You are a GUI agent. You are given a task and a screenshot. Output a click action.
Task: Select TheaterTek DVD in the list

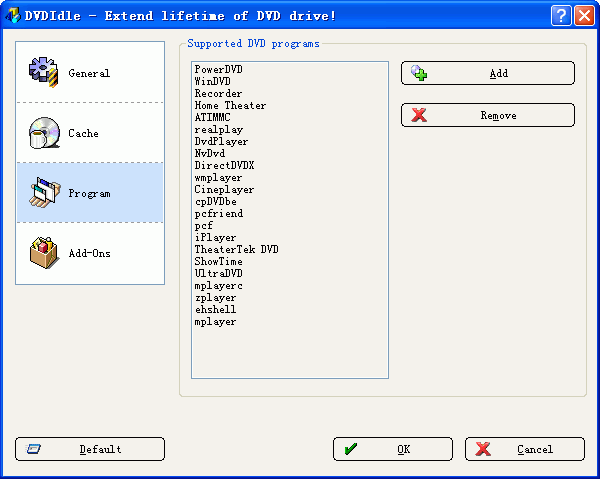click(236, 249)
